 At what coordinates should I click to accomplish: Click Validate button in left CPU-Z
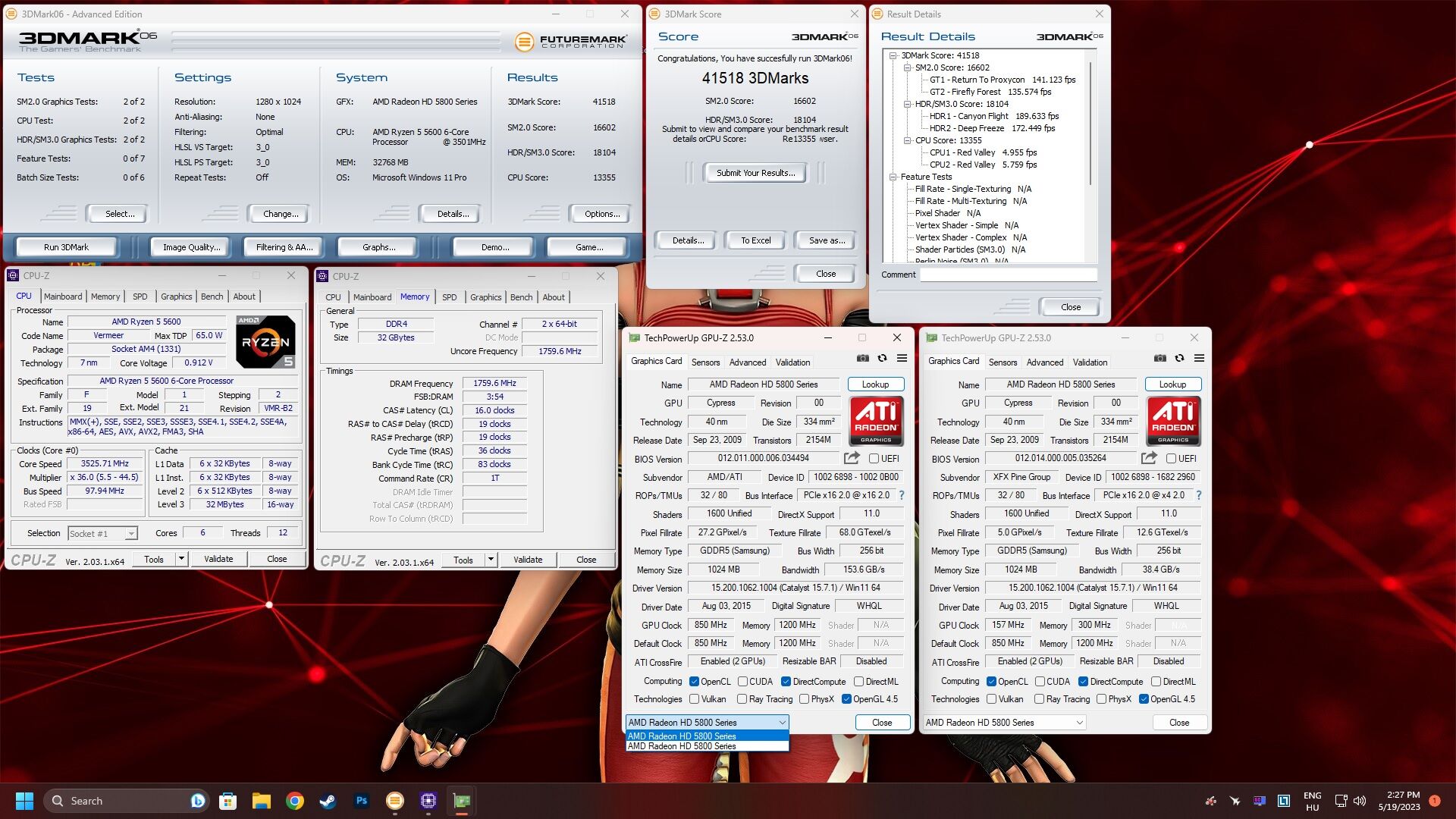(x=218, y=559)
